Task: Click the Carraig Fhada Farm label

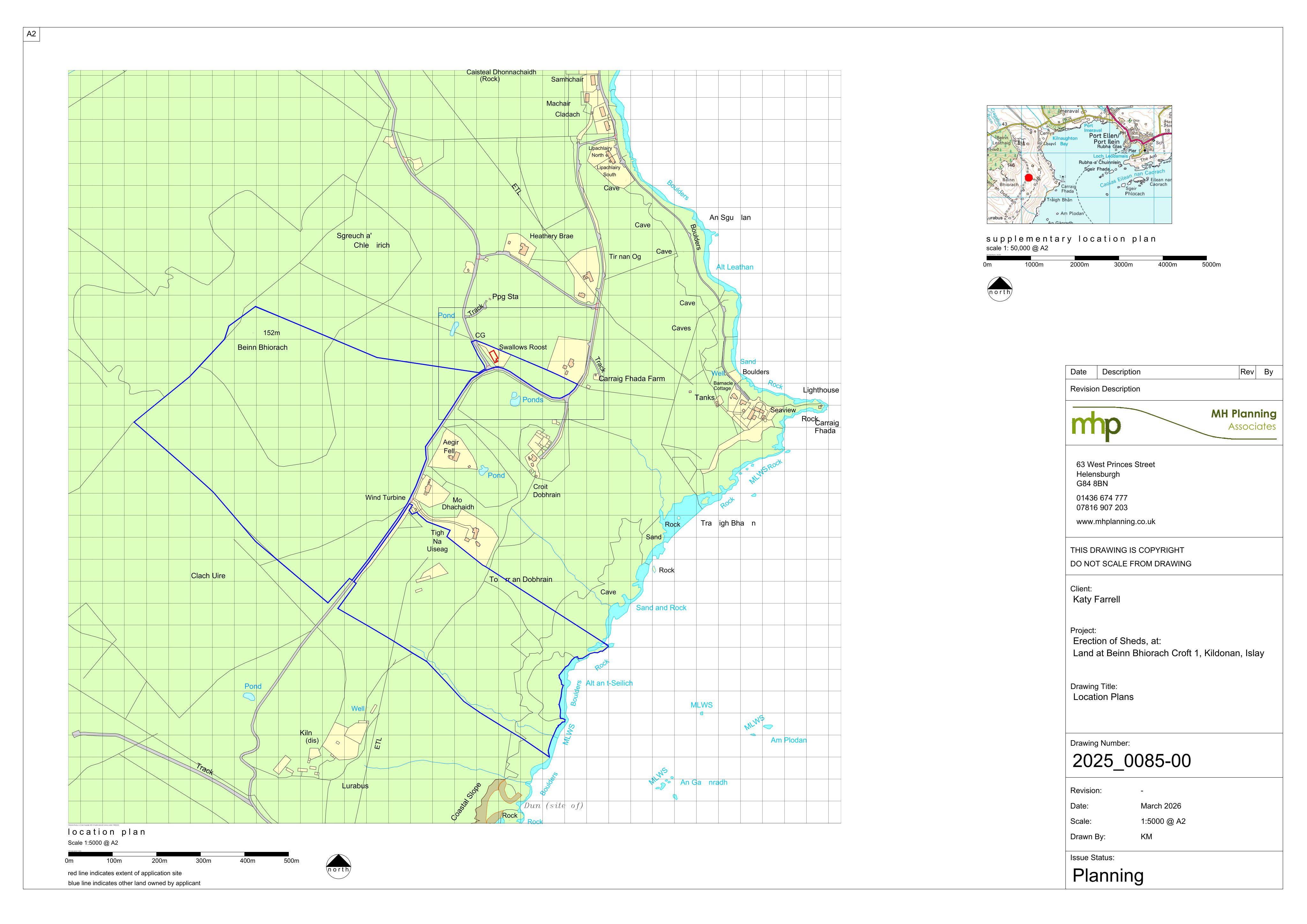Action: (632, 378)
